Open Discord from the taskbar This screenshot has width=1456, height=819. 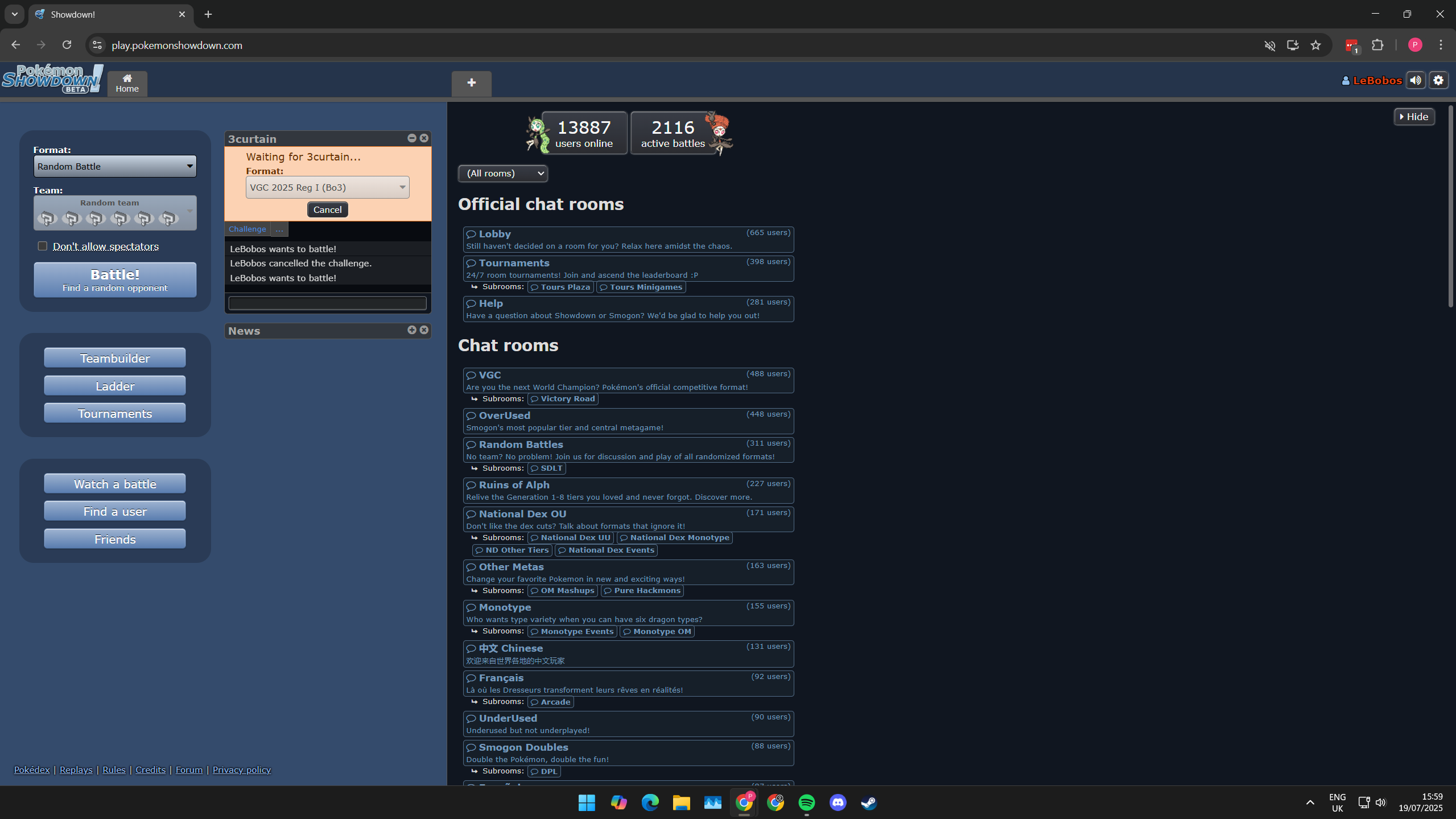(x=838, y=802)
